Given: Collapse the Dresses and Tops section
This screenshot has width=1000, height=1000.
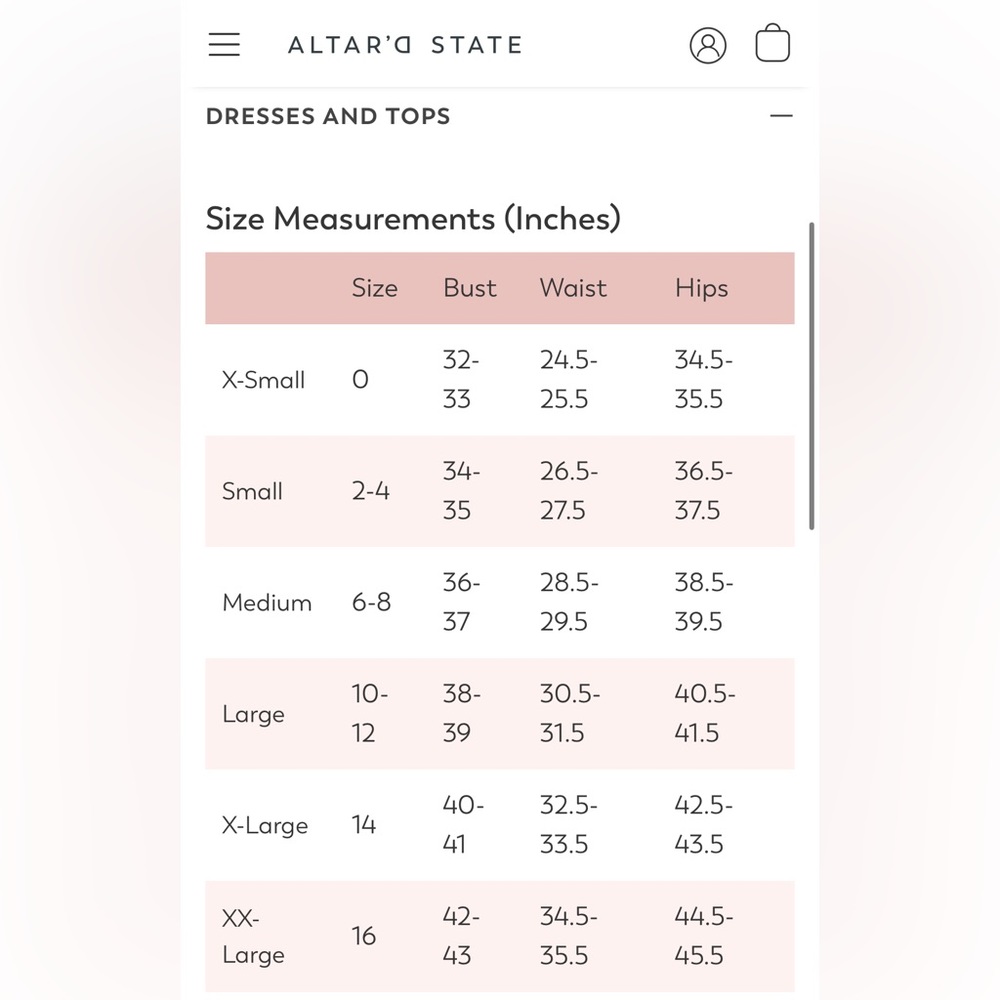Looking at the screenshot, I should [781, 116].
